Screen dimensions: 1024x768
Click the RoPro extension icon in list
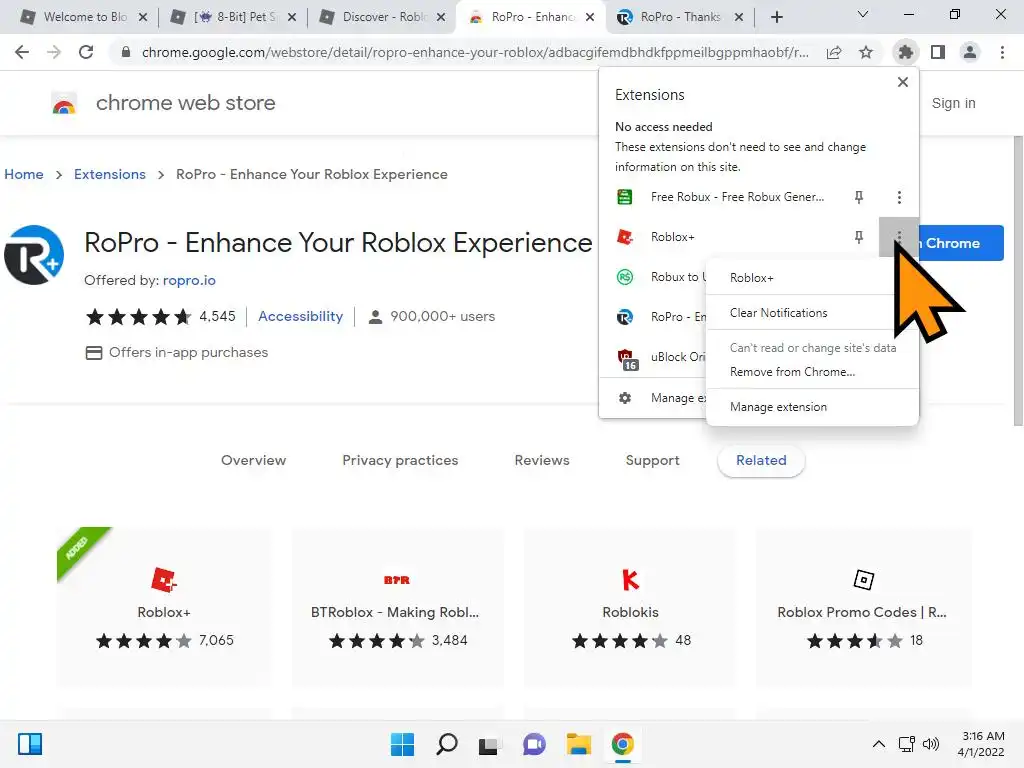[625, 317]
